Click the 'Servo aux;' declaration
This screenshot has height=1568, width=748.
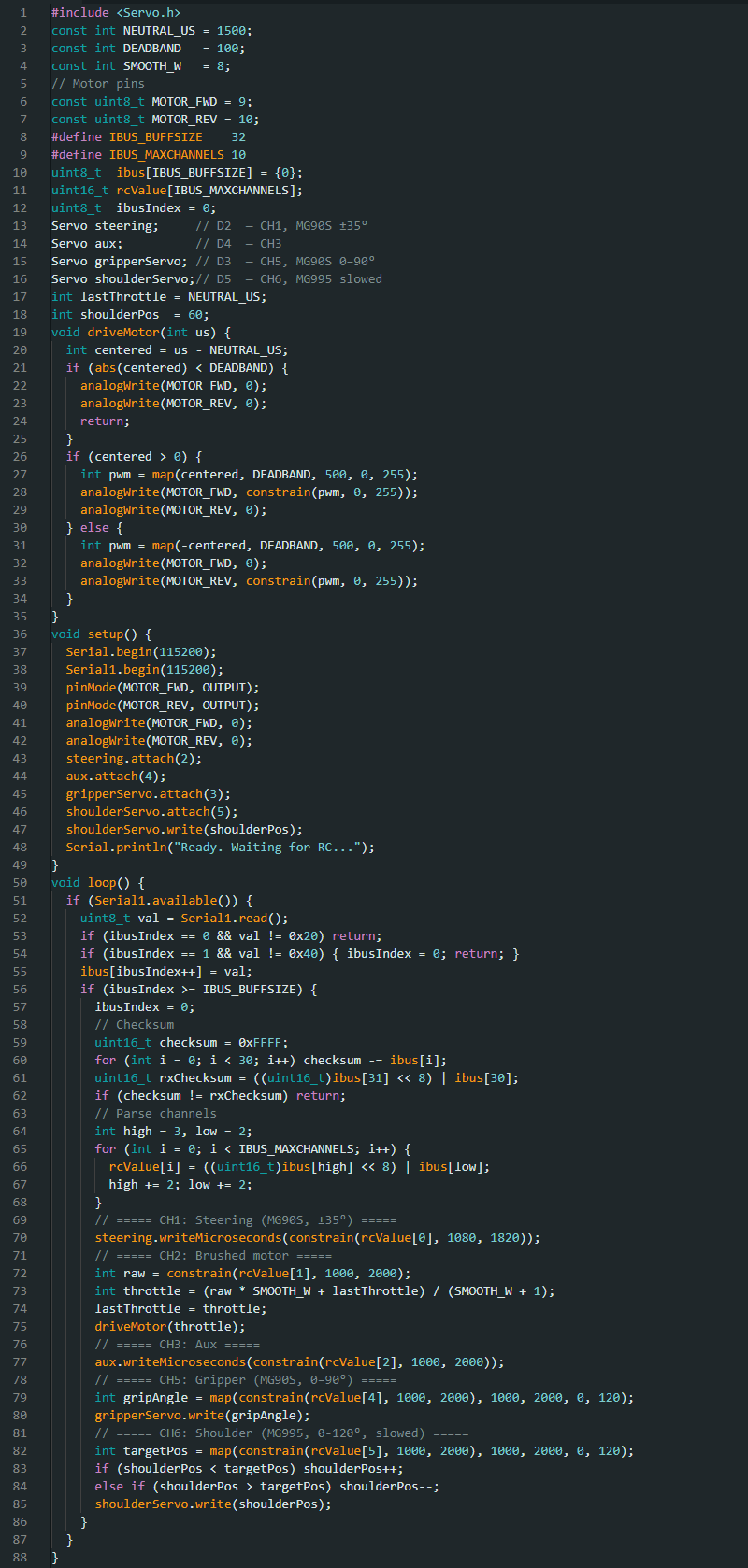coord(87,244)
